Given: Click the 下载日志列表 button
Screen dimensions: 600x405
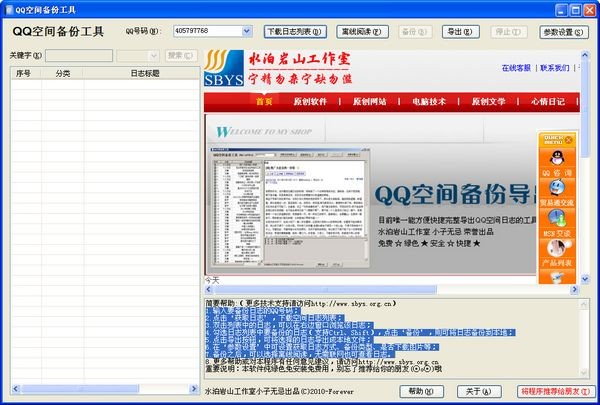Looking at the screenshot, I should tap(296, 32).
